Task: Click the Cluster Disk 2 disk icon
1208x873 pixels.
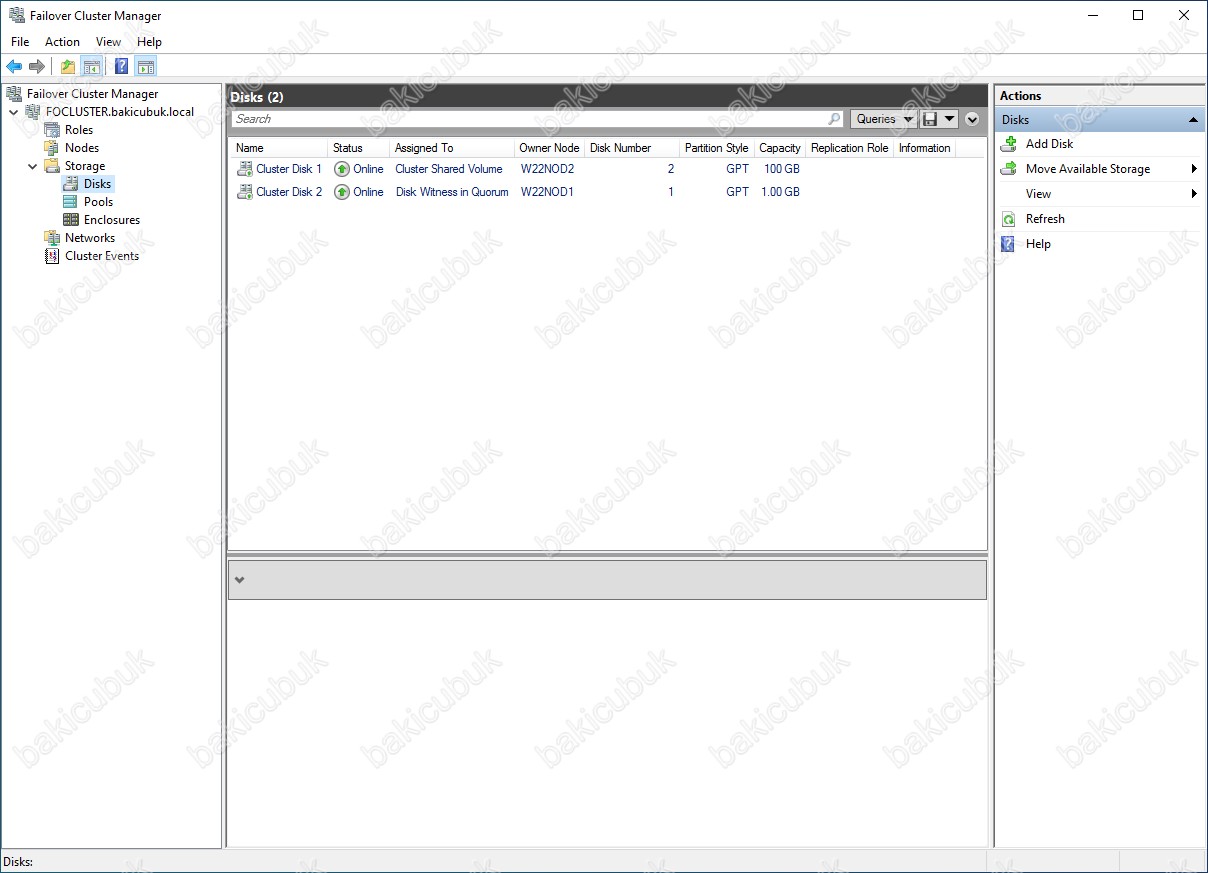Action: pyautogui.click(x=244, y=192)
